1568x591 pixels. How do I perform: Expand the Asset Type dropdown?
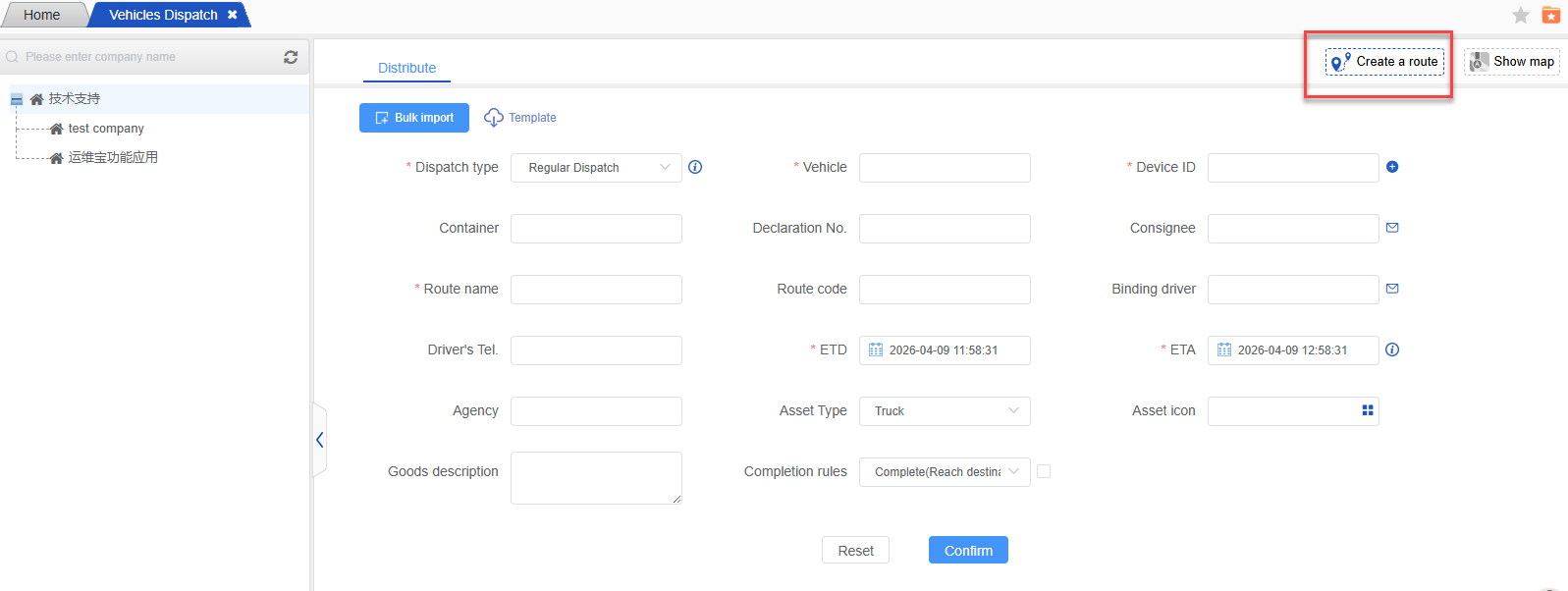pos(945,411)
